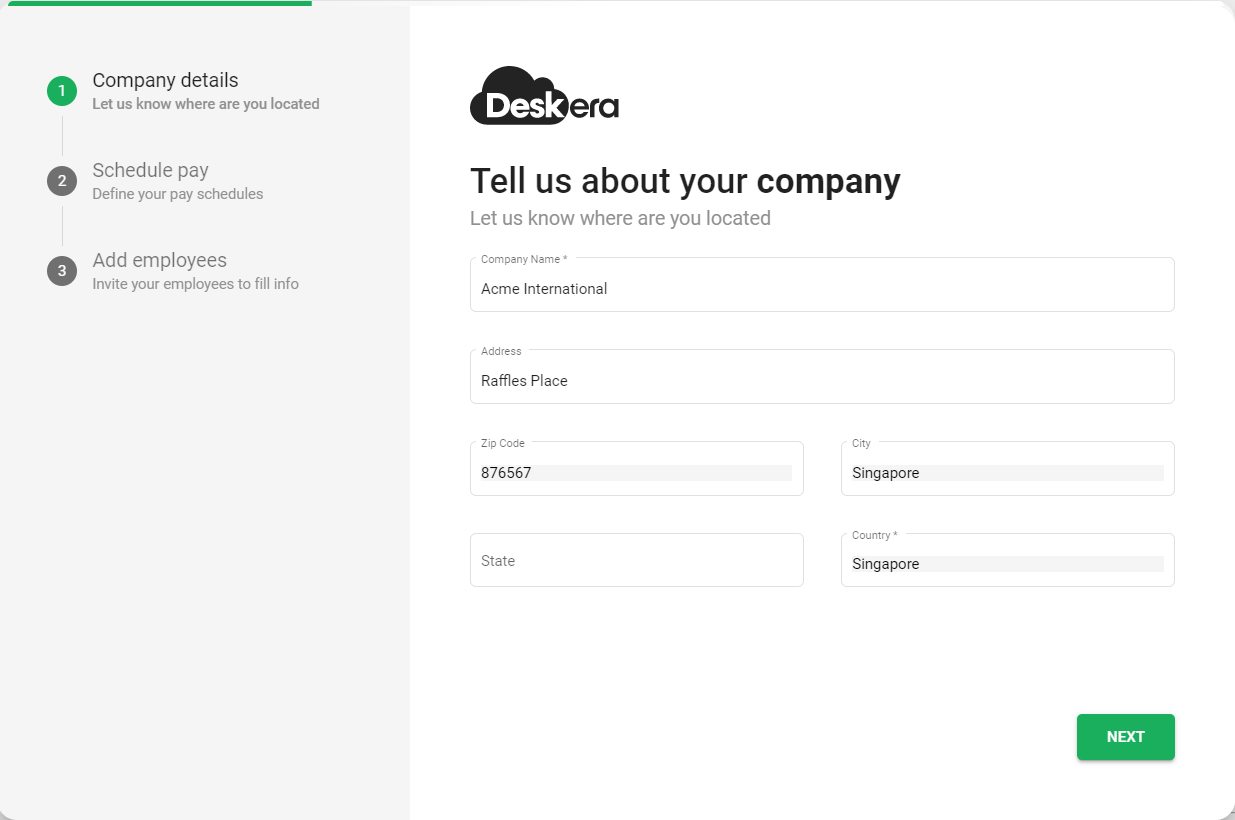Go to the Schedule pay step
The height and width of the screenshot is (820, 1235).
150,170
